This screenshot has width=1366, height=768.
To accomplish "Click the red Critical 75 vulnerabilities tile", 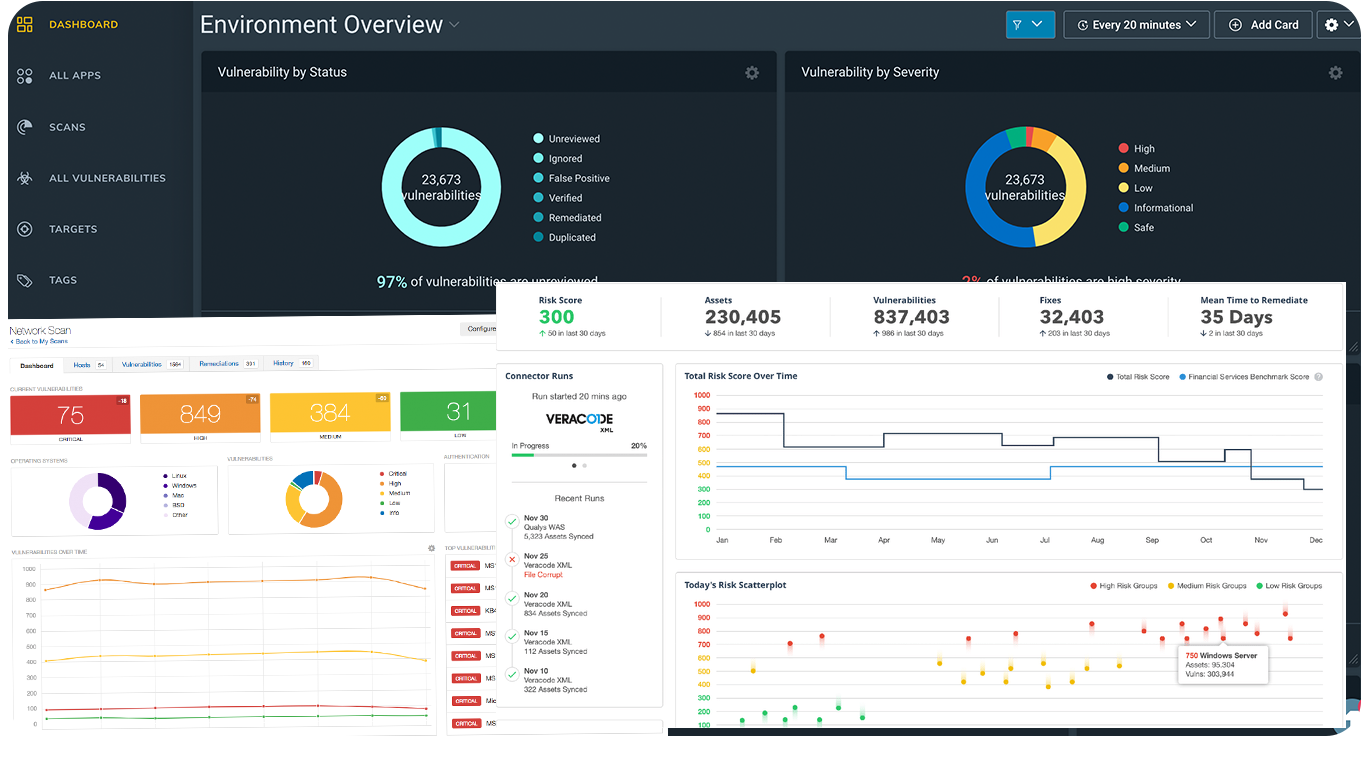I will [x=70, y=415].
